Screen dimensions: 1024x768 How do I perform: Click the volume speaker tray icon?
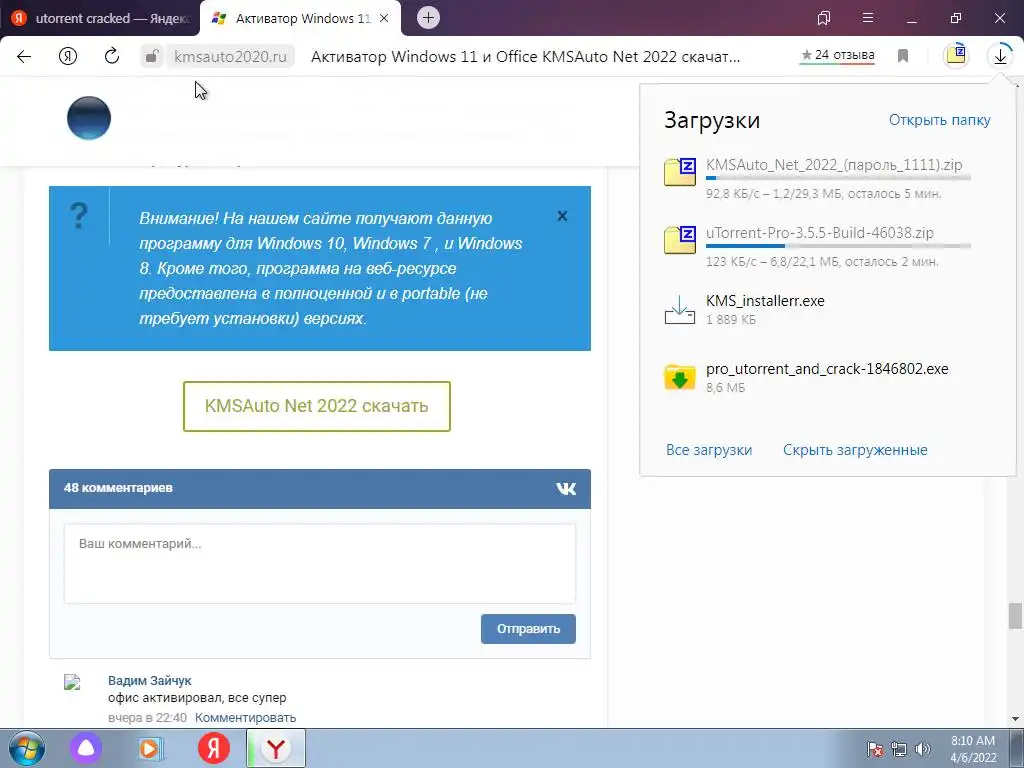point(923,749)
